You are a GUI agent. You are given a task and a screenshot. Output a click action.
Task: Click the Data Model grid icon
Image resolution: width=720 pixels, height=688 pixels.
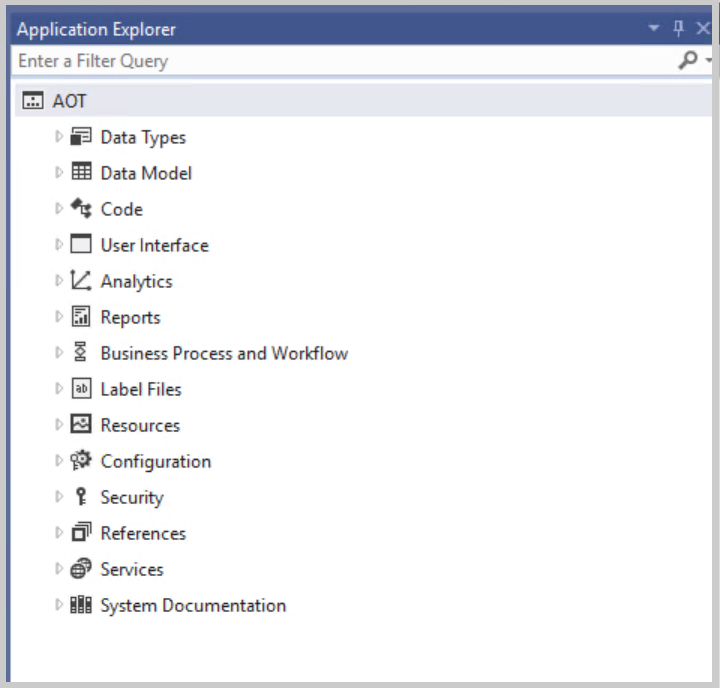pyautogui.click(x=81, y=172)
